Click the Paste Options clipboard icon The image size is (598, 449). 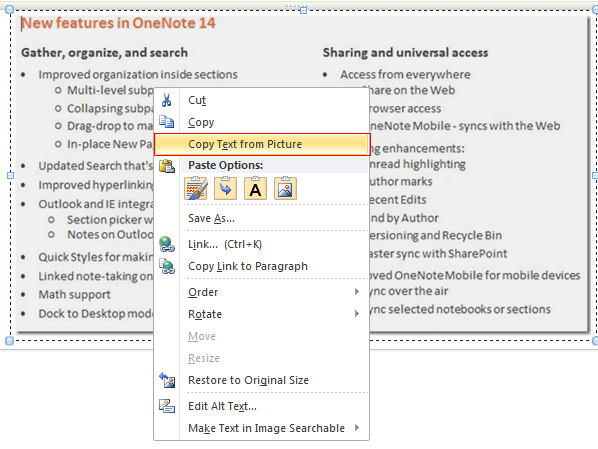coord(167,166)
